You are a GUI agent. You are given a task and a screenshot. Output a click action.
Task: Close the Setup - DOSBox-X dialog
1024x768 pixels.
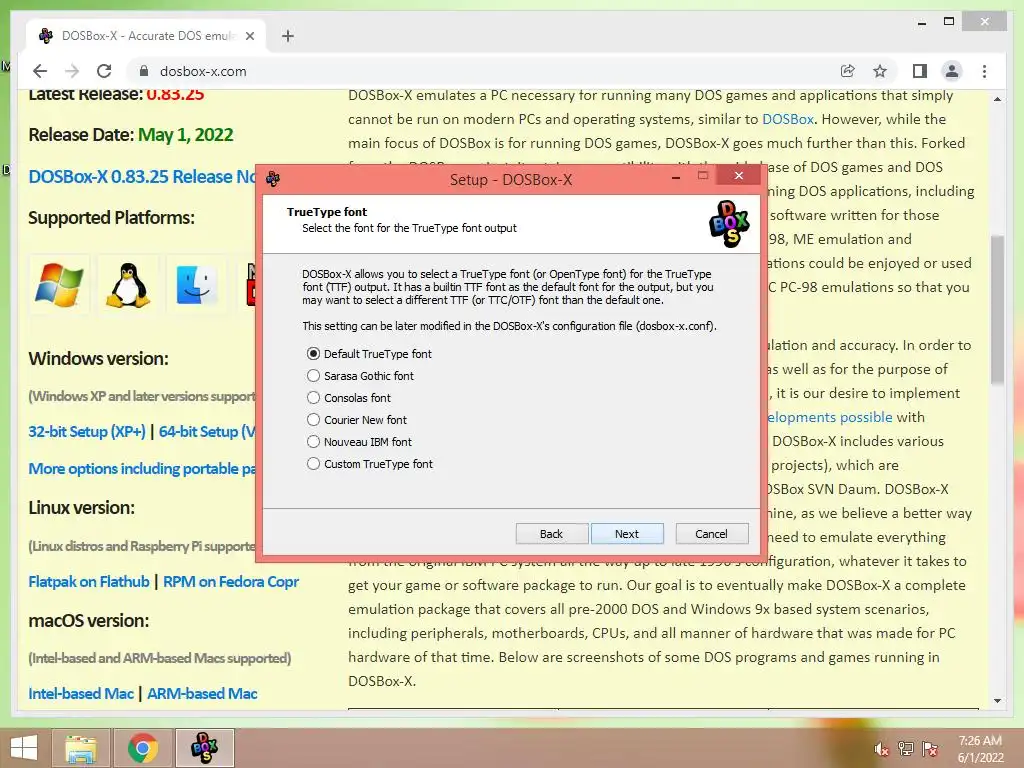click(739, 175)
